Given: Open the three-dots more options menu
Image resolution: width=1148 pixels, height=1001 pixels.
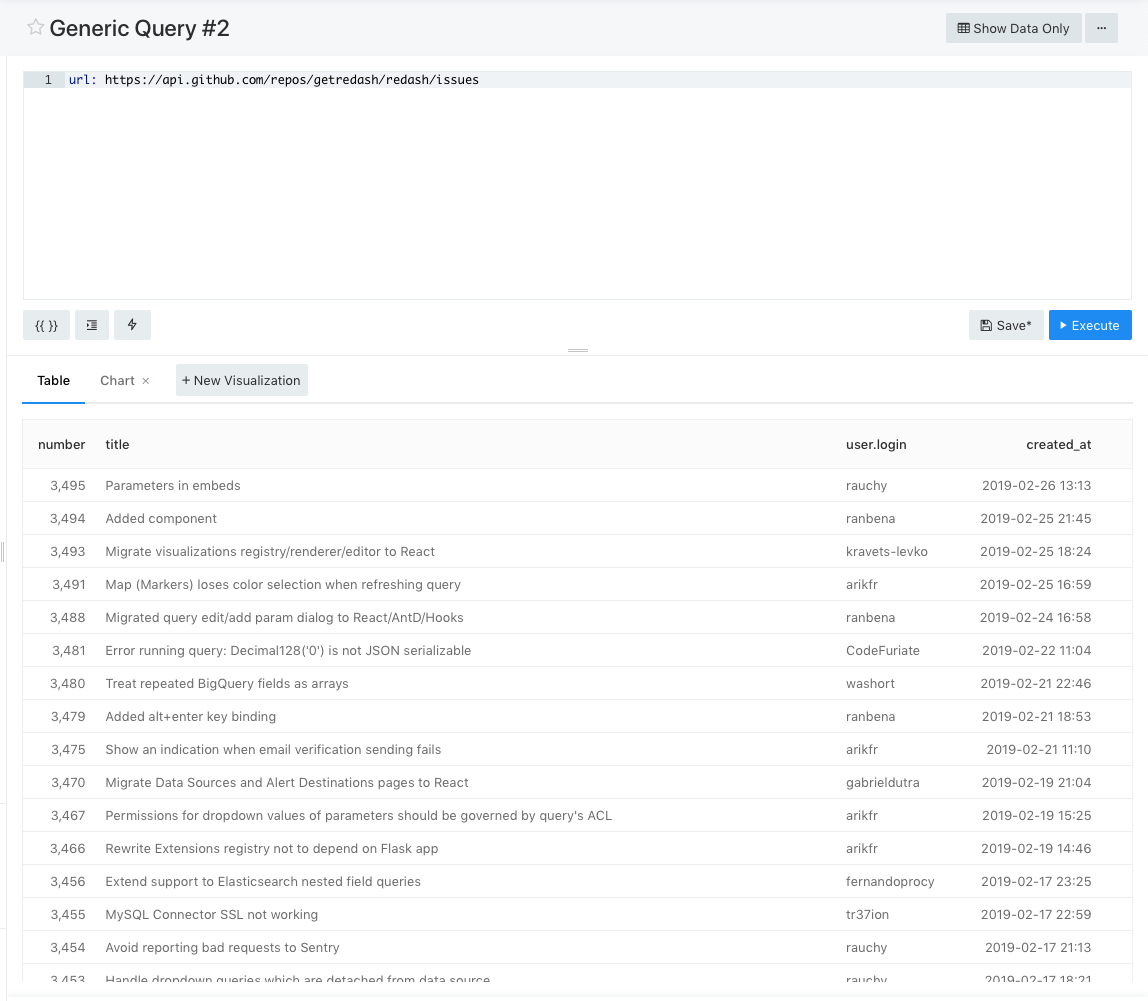Looking at the screenshot, I should 1101,28.
